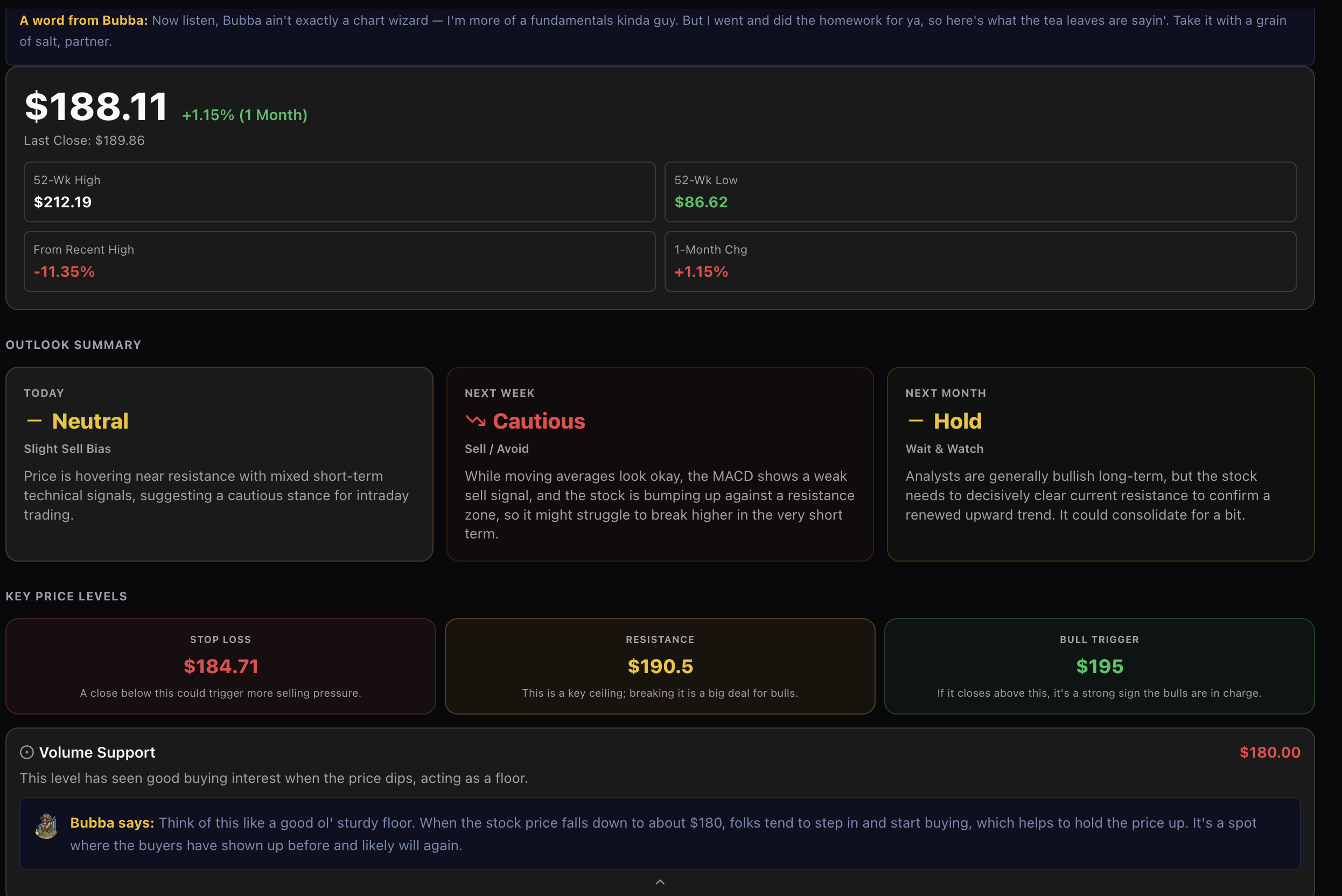
Task: Click the Volume Support heading
Action: [97, 753]
